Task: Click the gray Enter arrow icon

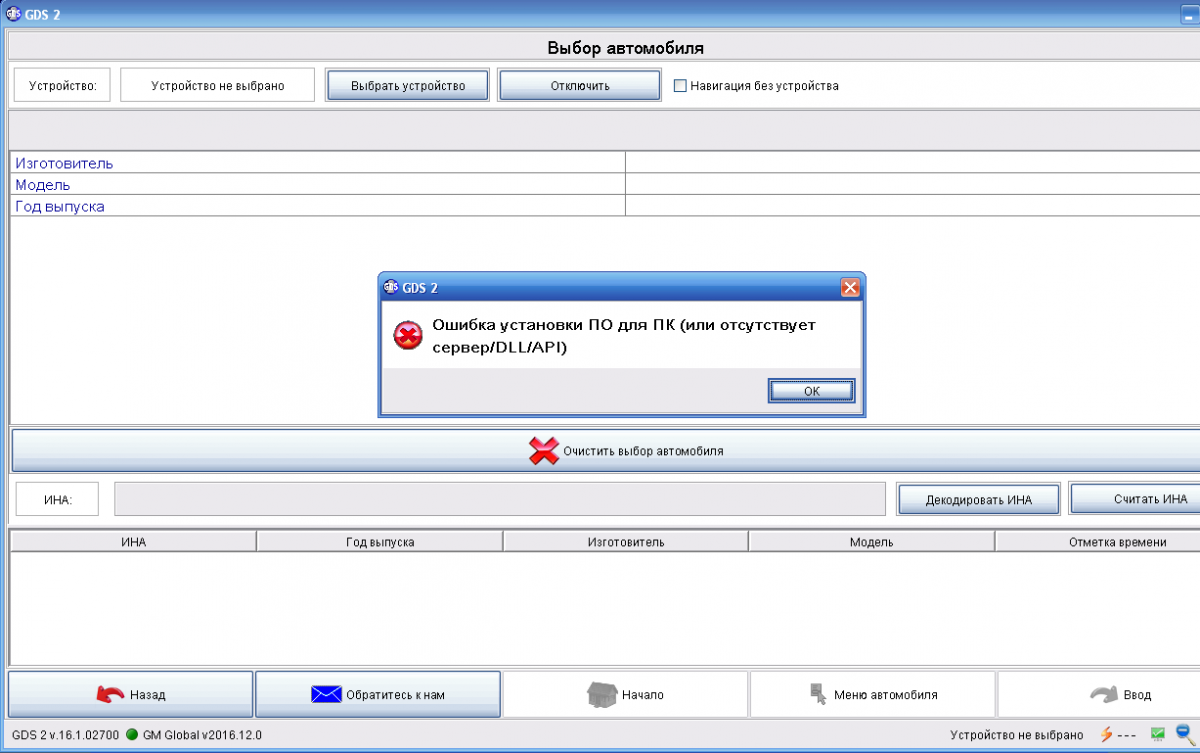Action: (1104, 694)
